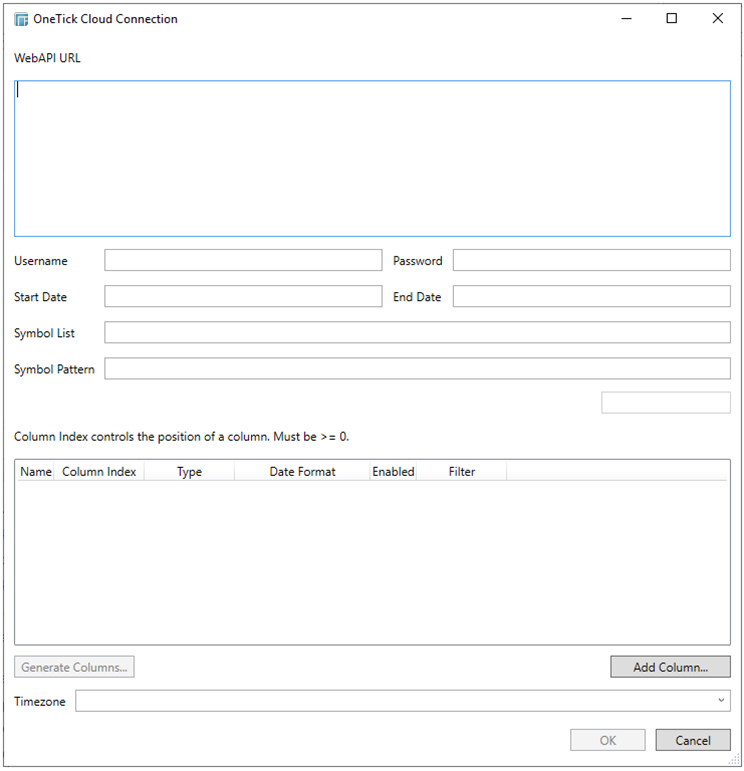Sort by the Name column header
The height and width of the screenshot is (771, 744).
(x=36, y=472)
